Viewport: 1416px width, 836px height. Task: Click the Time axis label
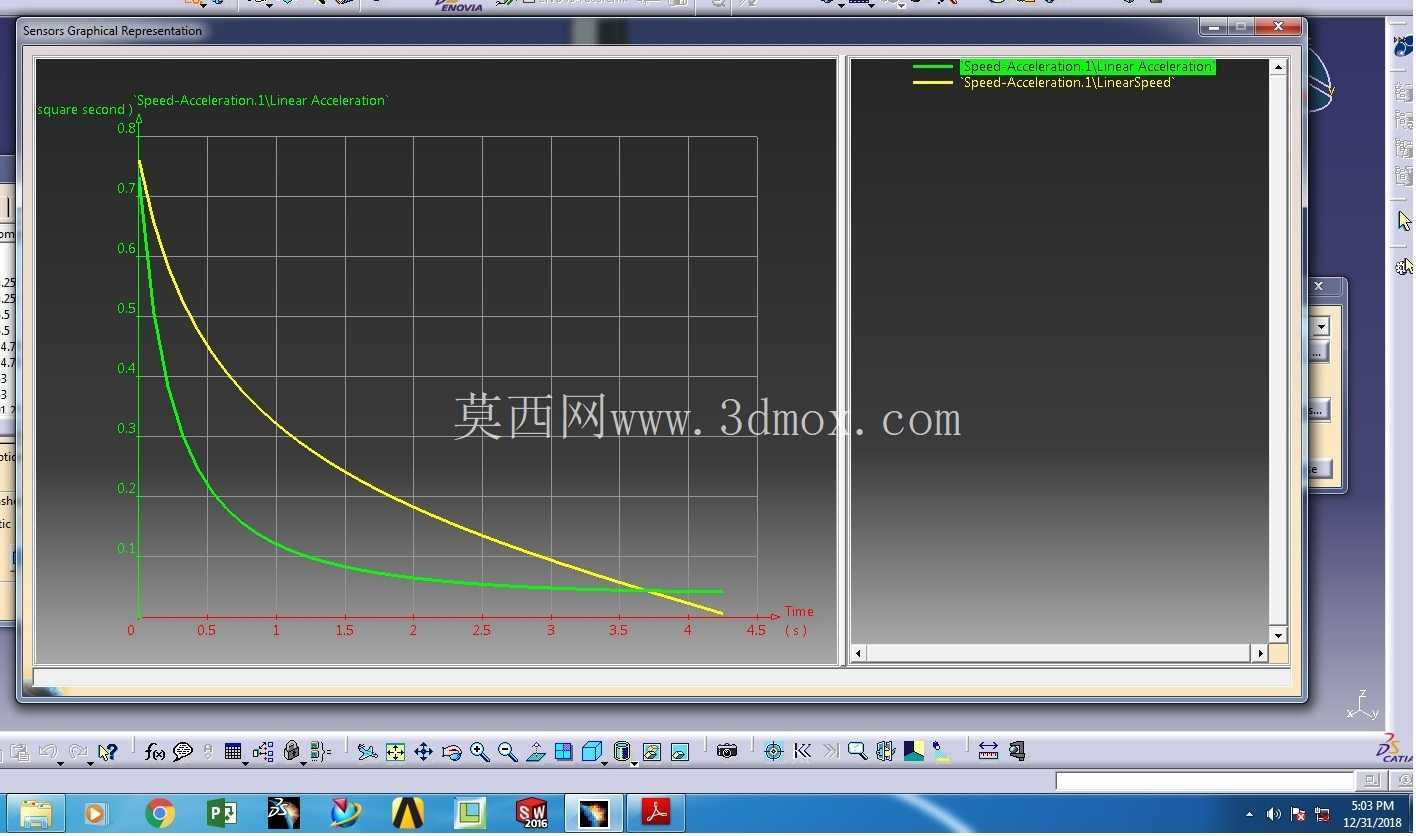point(799,611)
